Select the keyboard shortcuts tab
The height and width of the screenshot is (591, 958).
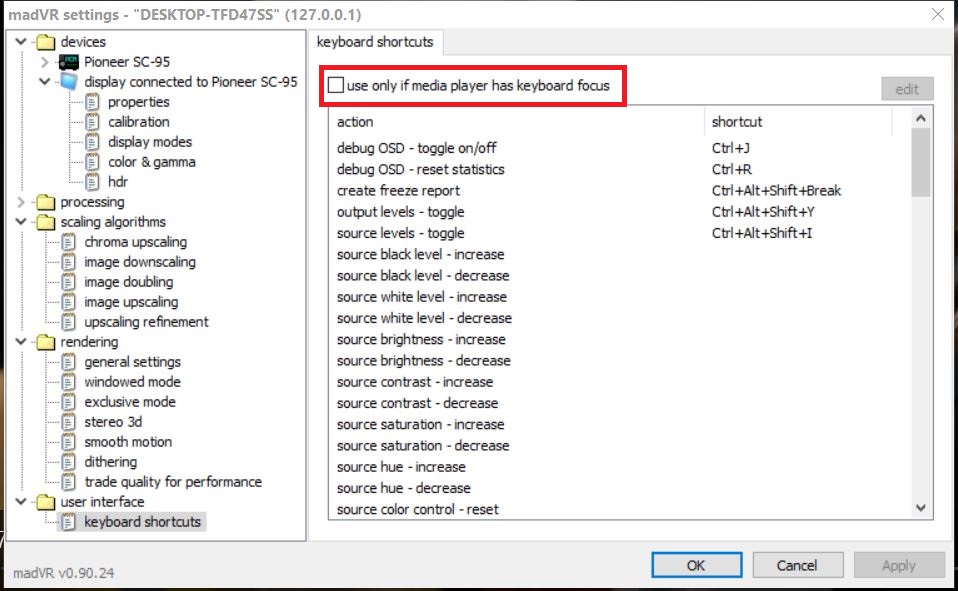tap(375, 42)
